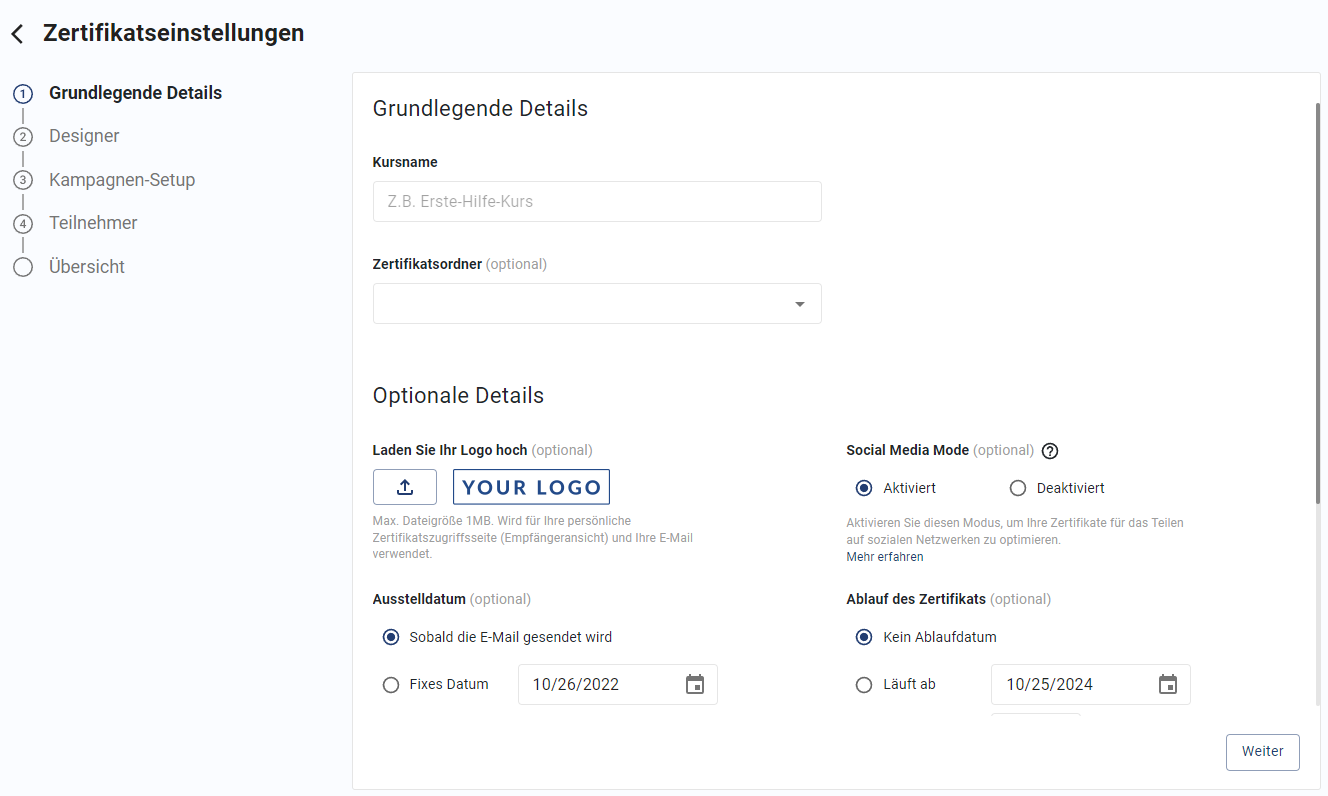Click the Kursname input field
The height and width of the screenshot is (796, 1328).
click(596, 201)
